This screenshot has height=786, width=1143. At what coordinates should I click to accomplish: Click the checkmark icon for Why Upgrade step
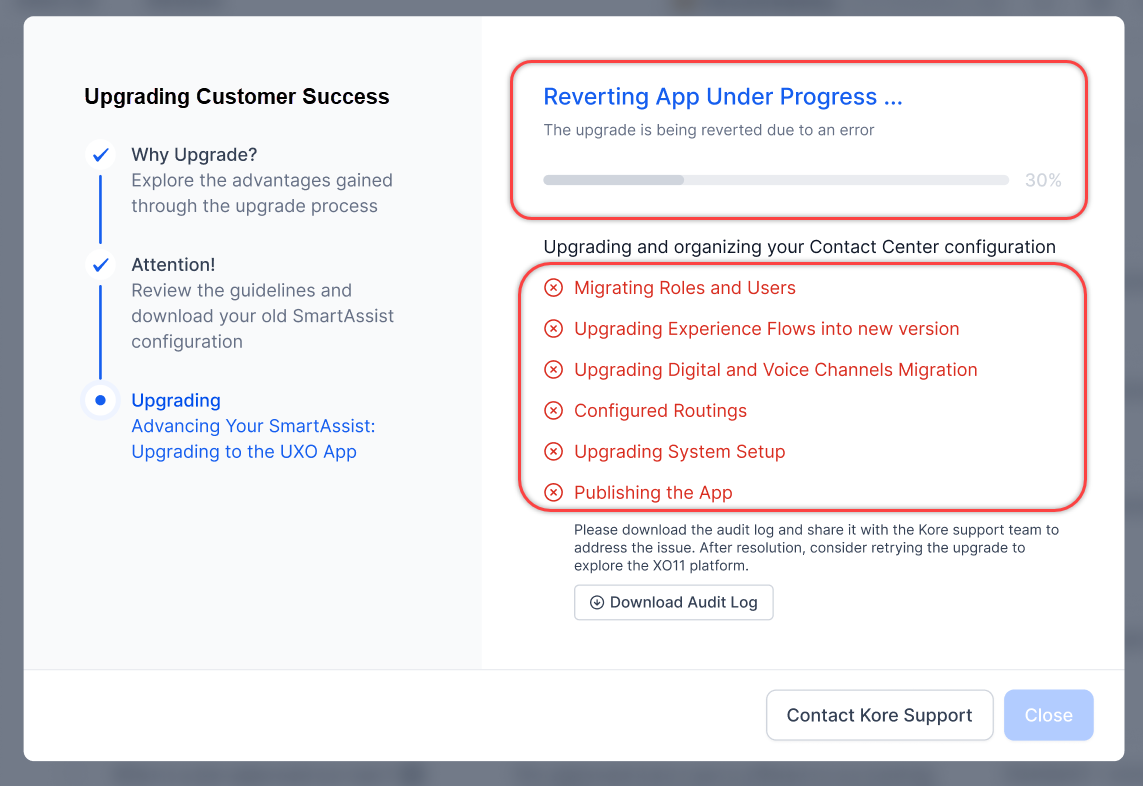pyautogui.click(x=100, y=155)
